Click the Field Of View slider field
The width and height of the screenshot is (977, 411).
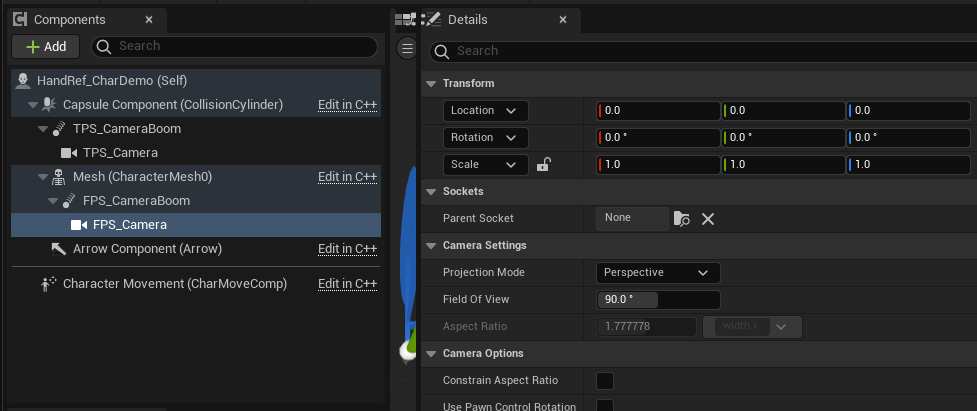point(657,300)
